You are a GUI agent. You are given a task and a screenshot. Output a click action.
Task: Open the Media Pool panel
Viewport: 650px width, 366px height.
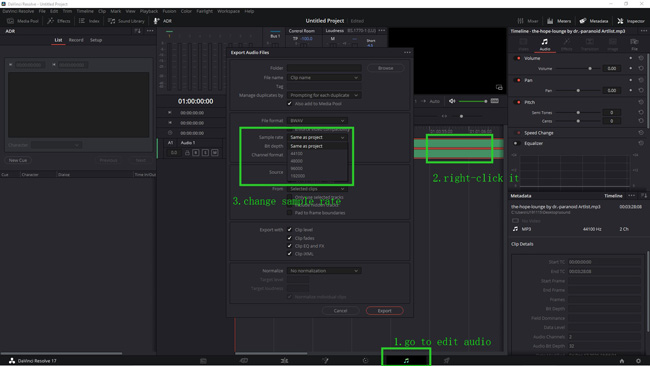click(x=23, y=21)
